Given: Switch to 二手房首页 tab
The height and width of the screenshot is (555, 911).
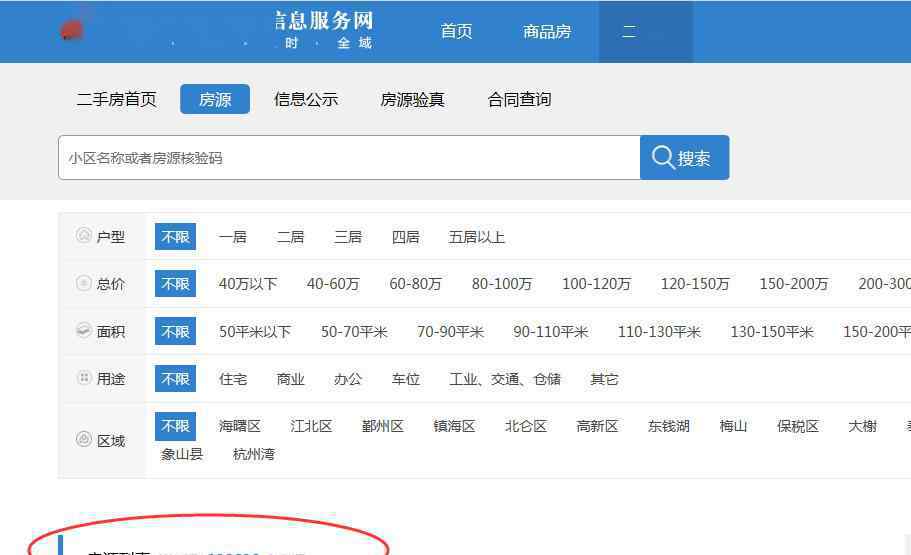Looking at the screenshot, I should [117, 99].
